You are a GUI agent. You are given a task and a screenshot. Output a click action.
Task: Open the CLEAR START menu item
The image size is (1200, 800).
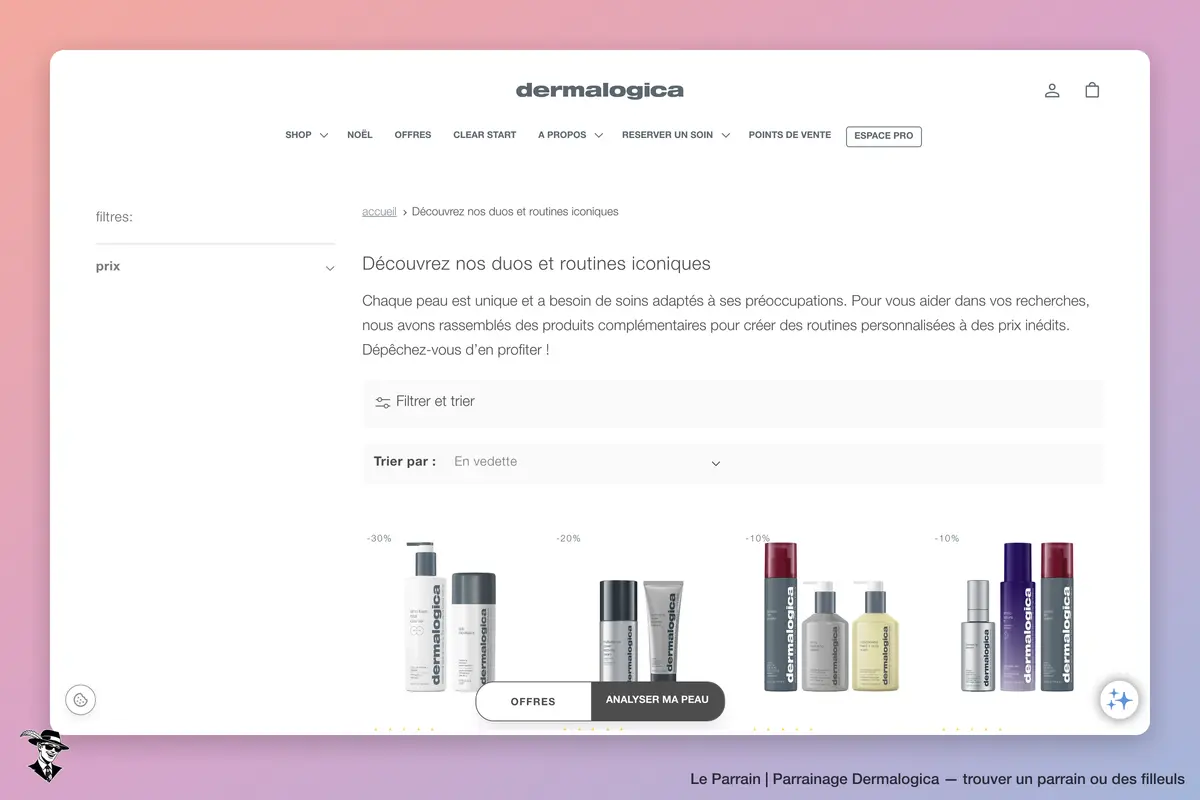click(485, 135)
